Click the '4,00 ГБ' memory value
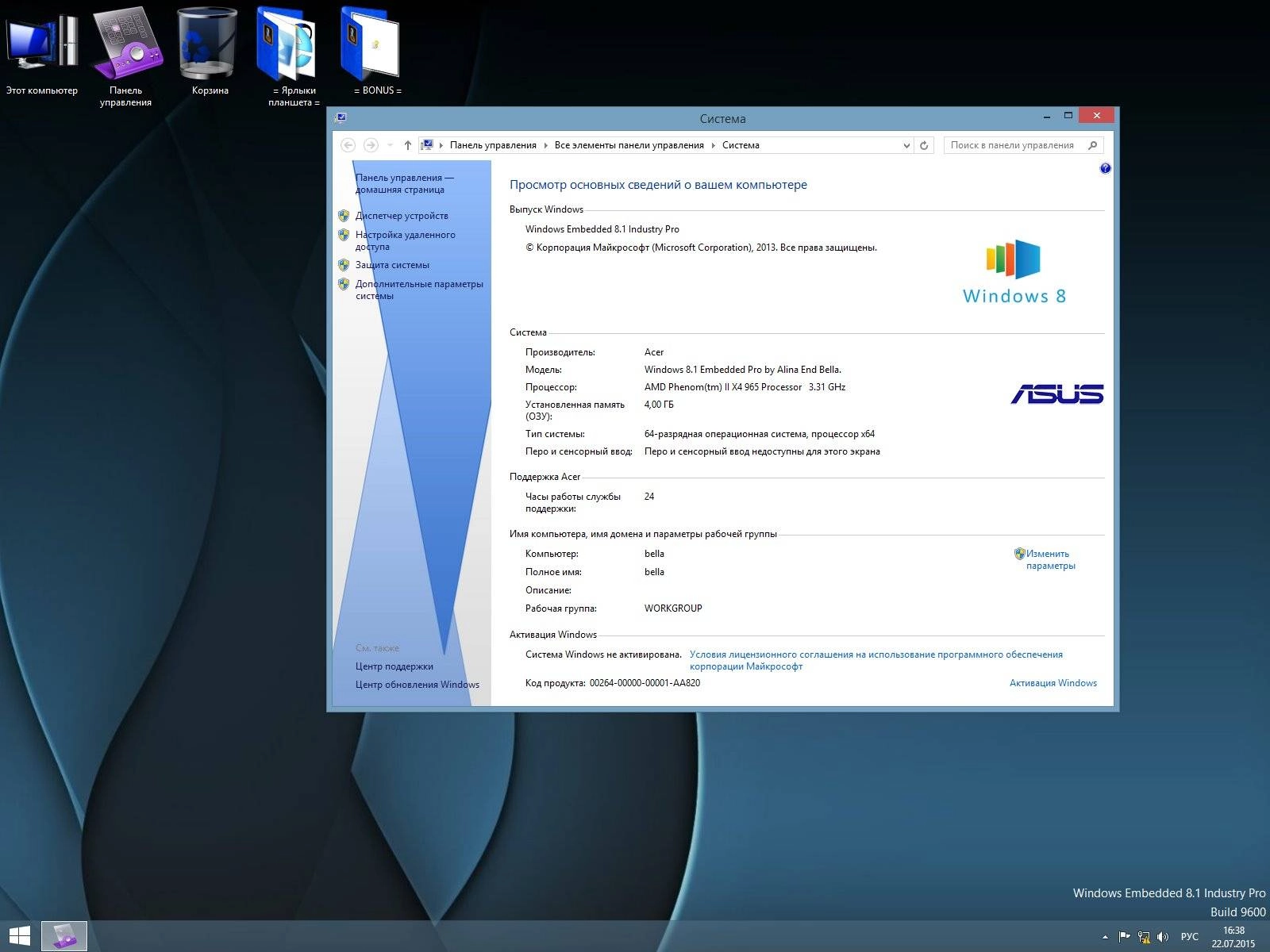Viewport: 1270px width, 952px height. 659,405
